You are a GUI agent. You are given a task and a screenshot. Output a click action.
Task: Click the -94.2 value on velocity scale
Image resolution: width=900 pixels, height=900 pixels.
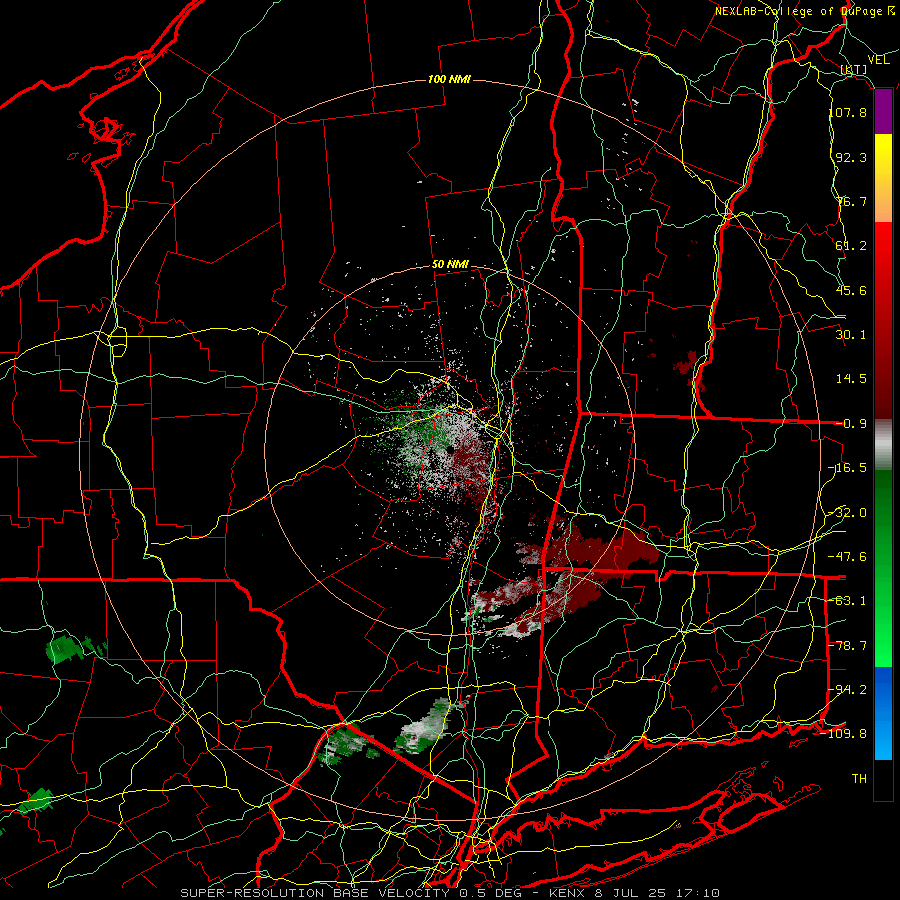(x=848, y=690)
